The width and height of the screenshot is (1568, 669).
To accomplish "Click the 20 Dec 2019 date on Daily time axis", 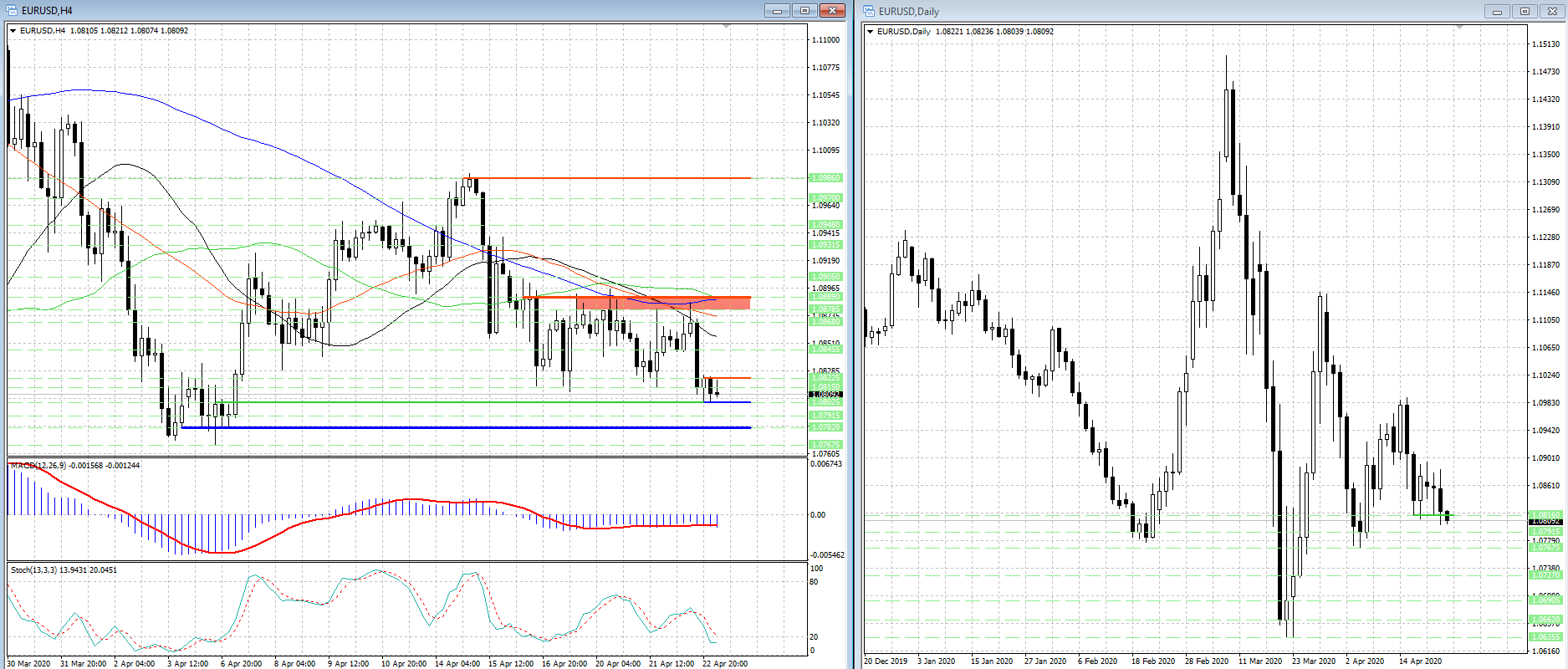I will point(886,661).
